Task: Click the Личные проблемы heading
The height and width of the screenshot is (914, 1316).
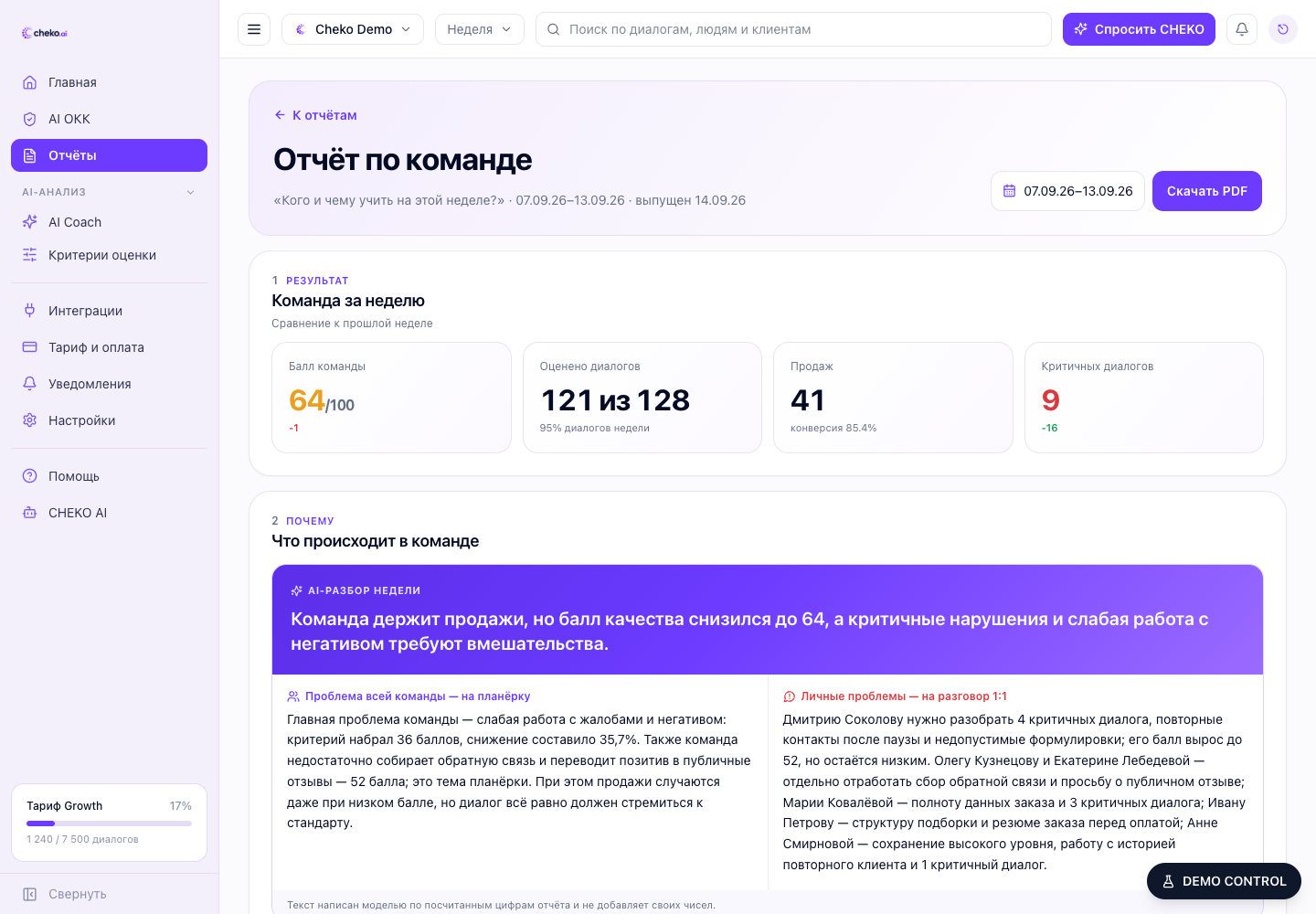Action: 904,696
